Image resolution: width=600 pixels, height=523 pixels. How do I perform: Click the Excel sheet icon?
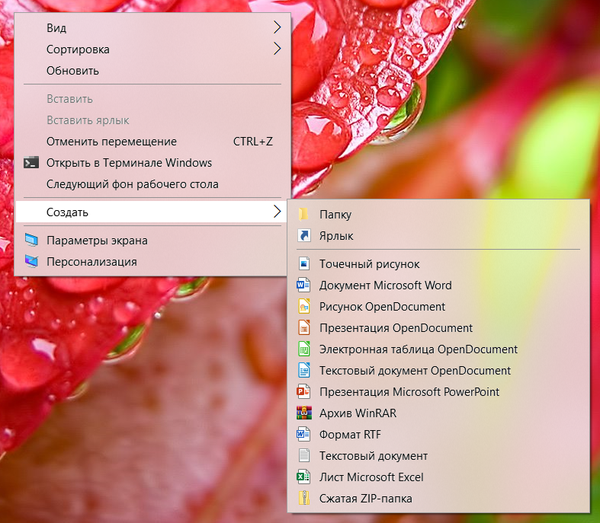[304, 477]
